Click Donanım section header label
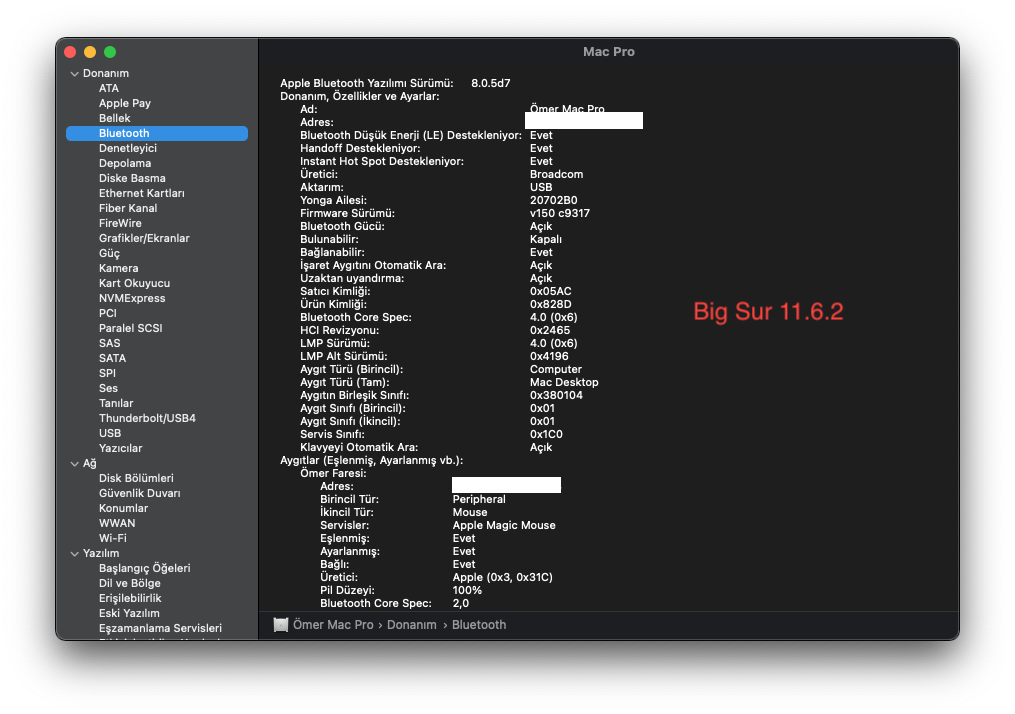The height and width of the screenshot is (714, 1015). click(106, 73)
